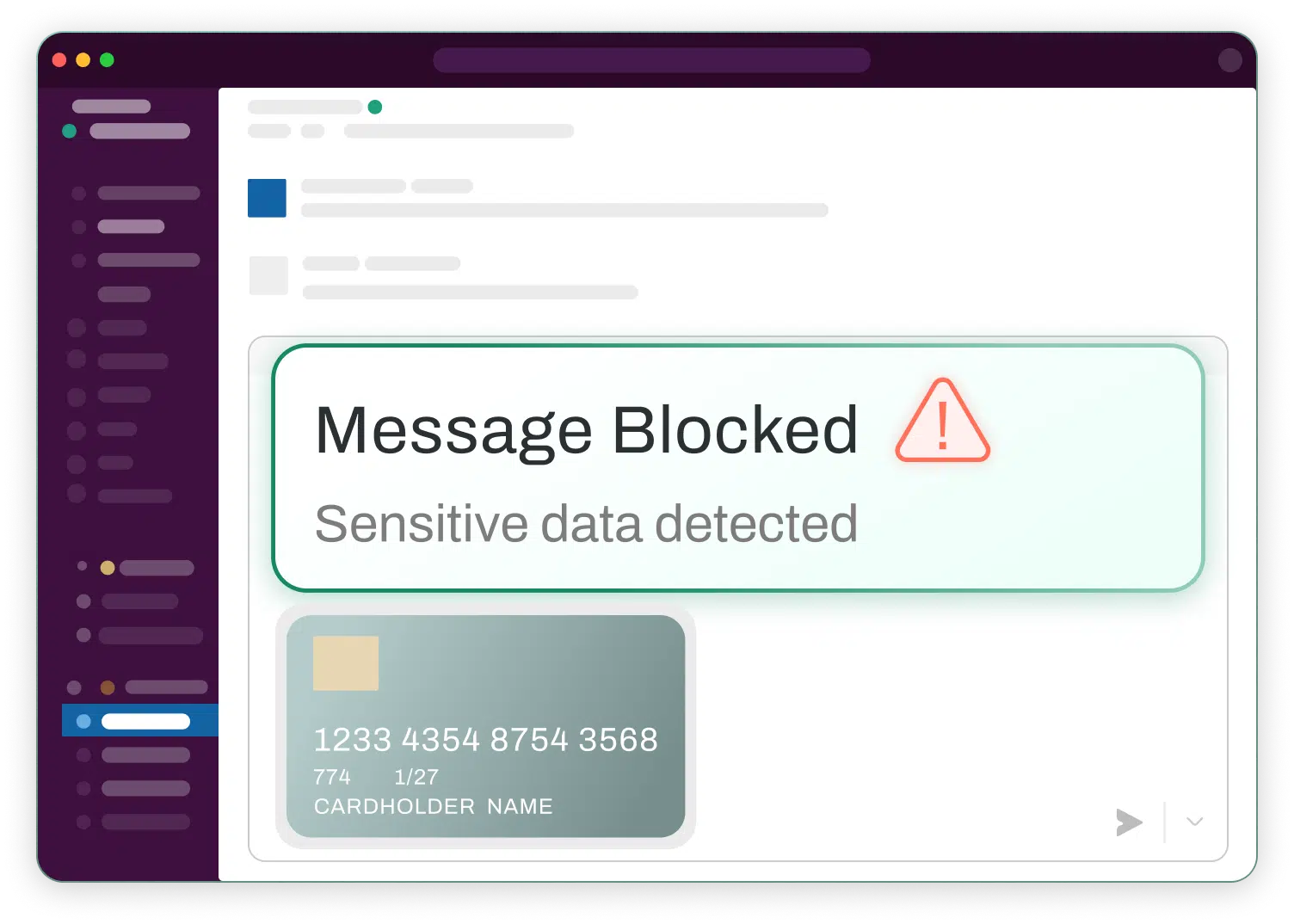The height and width of the screenshot is (924, 1294).
Task: Click the blue square user avatar
Action: point(267,198)
